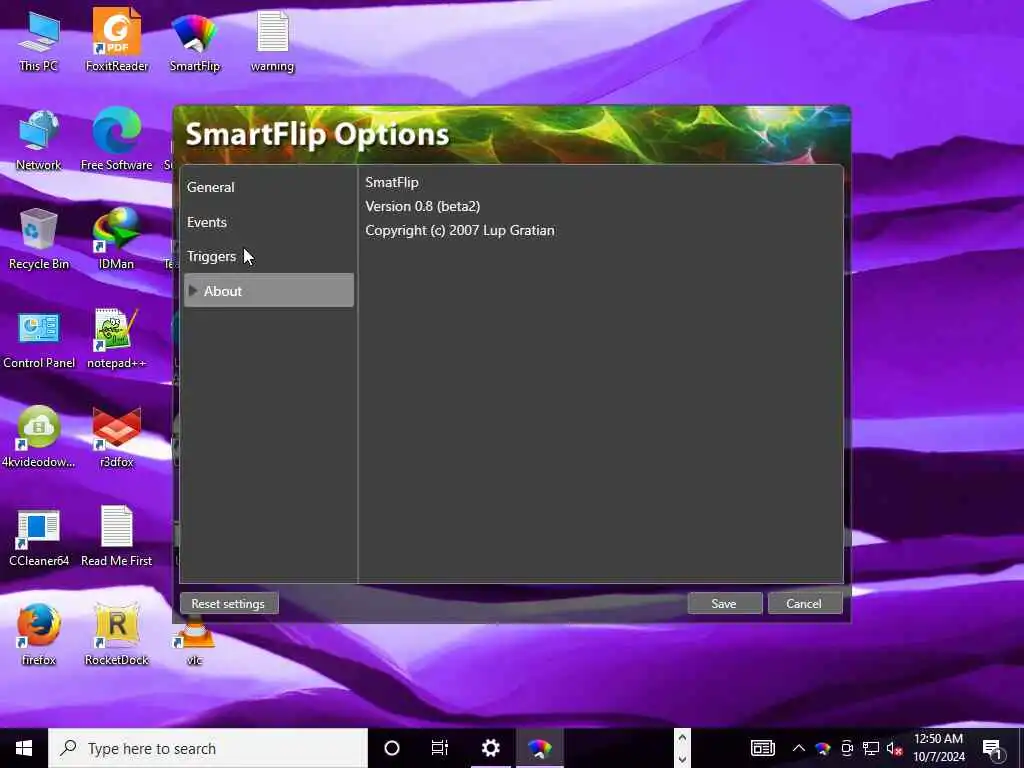The width and height of the screenshot is (1024, 768).
Task: Select the SmartFlip desktop shortcut
Action: coord(195,40)
